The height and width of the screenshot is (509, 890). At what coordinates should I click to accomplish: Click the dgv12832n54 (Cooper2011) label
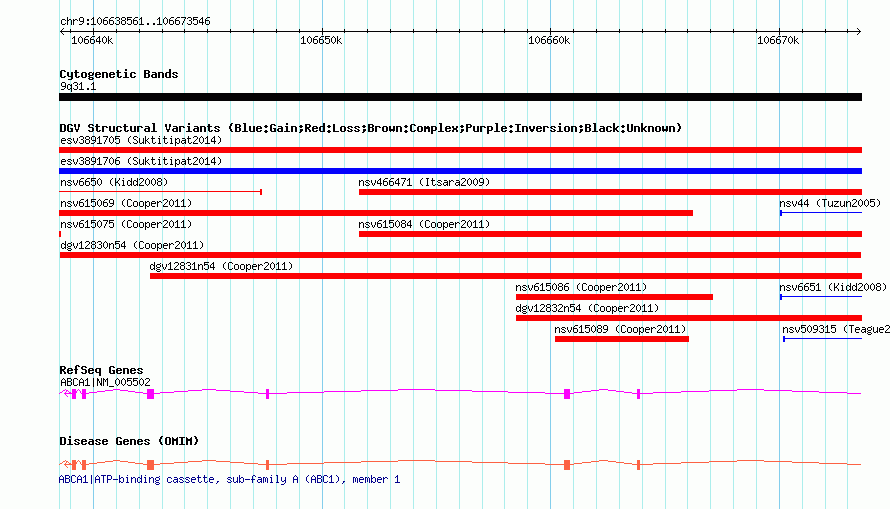[x=587, y=308]
